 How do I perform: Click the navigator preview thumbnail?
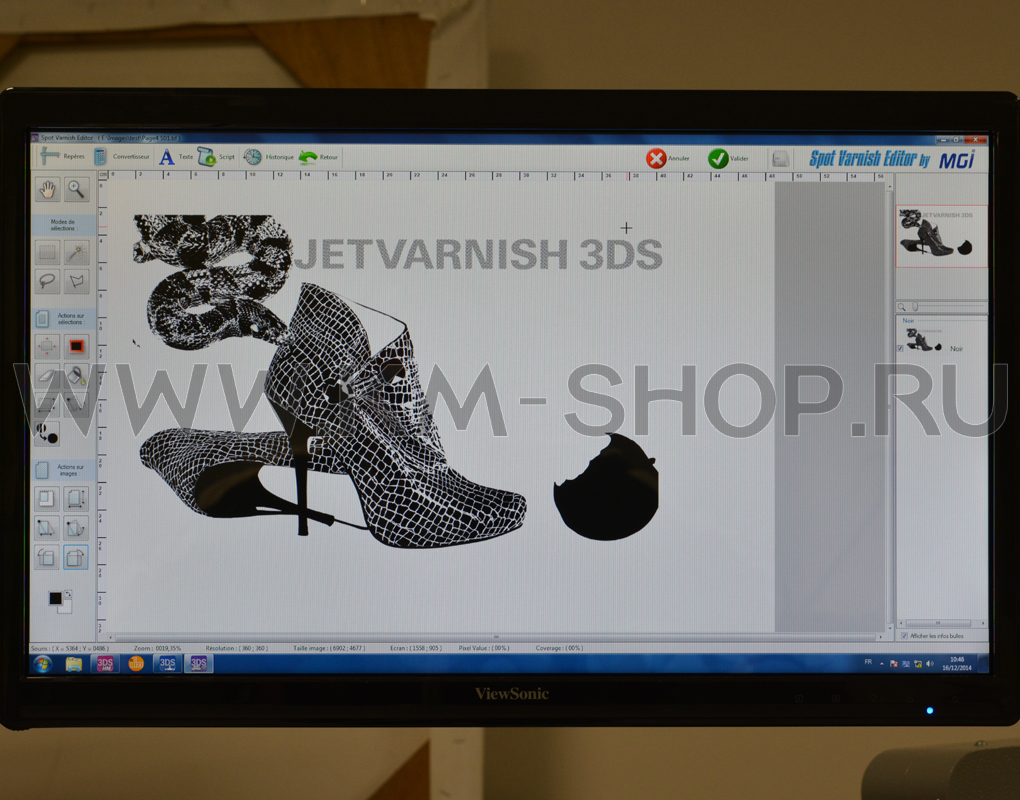click(941, 236)
